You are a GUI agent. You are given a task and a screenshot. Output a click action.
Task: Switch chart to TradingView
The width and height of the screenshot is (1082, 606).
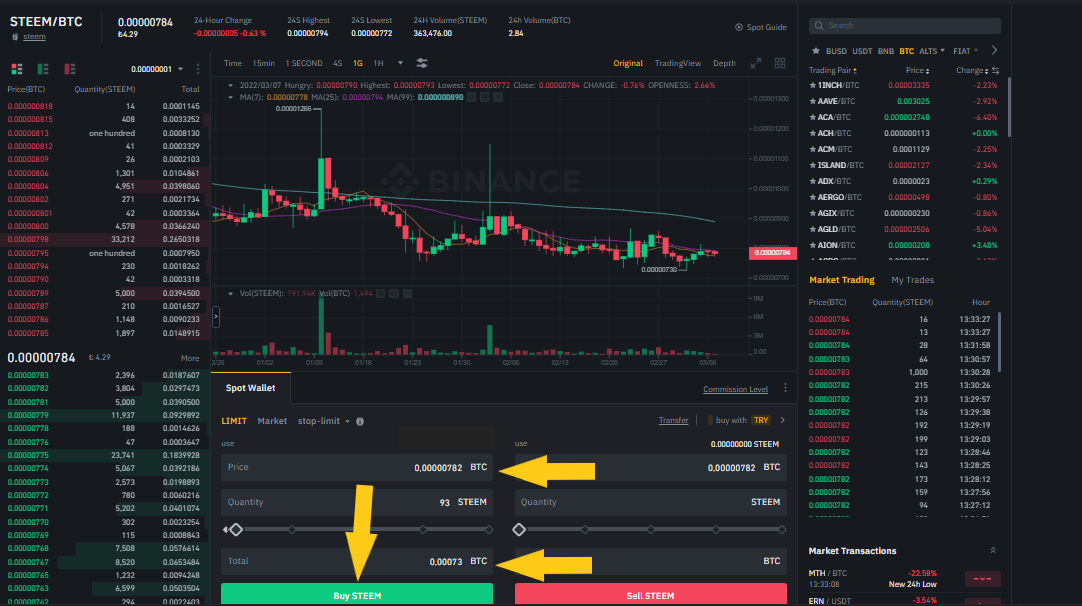pyautogui.click(x=678, y=63)
